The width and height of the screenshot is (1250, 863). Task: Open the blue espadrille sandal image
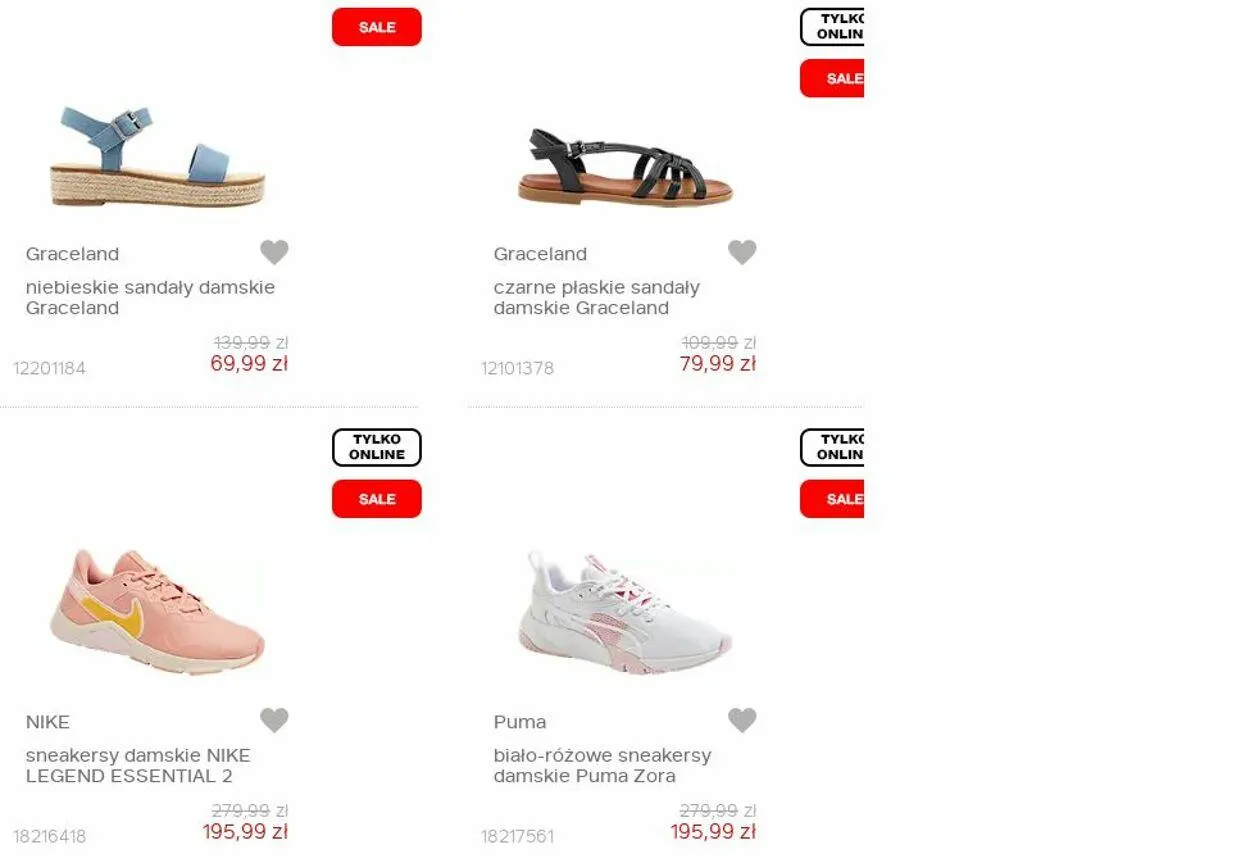pos(158,156)
